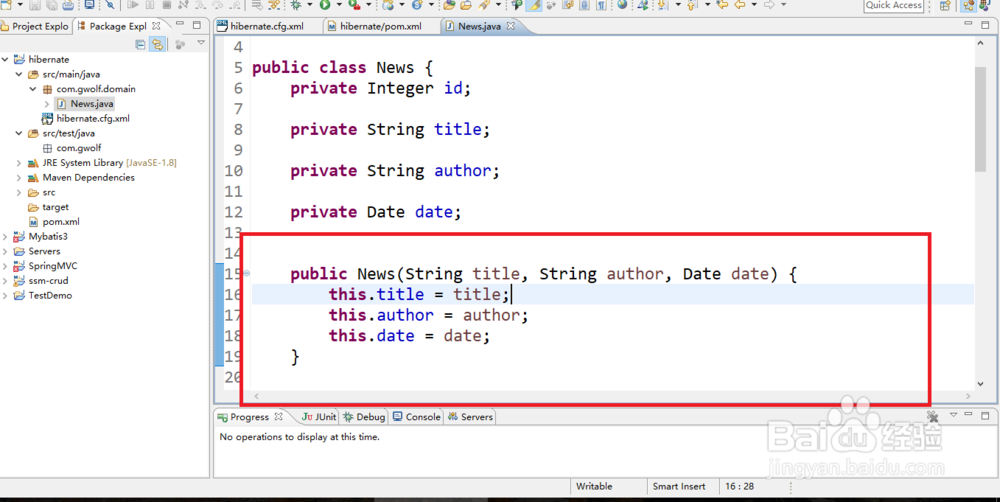The width and height of the screenshot is (1000, 502).
Task: Click the Run External Tools icon
Action: pyautogui.click(x=353, y=5)
